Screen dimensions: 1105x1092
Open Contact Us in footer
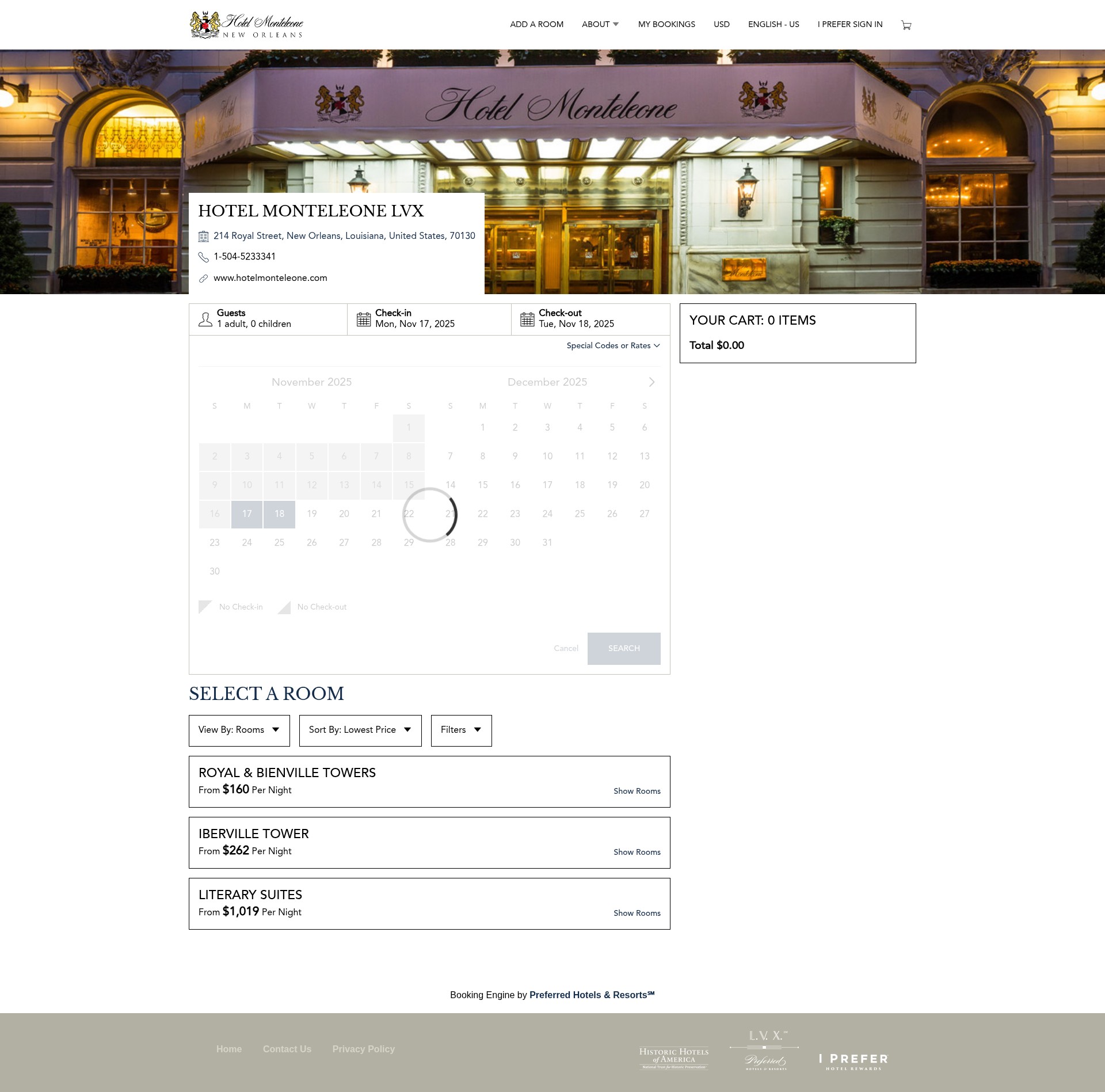click(x=287, y=1049)
